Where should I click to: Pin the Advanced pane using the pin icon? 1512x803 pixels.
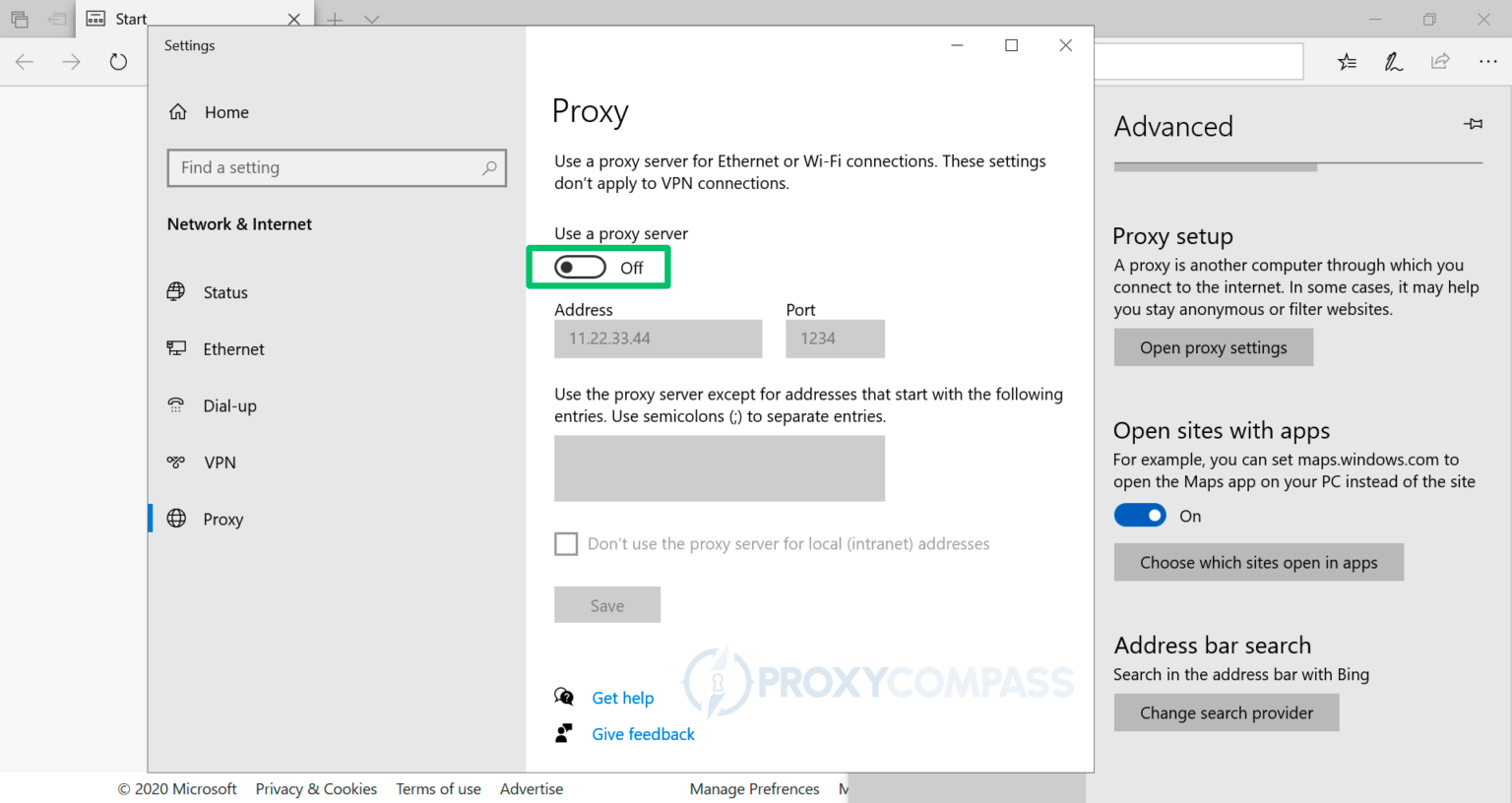[1473, 124]
